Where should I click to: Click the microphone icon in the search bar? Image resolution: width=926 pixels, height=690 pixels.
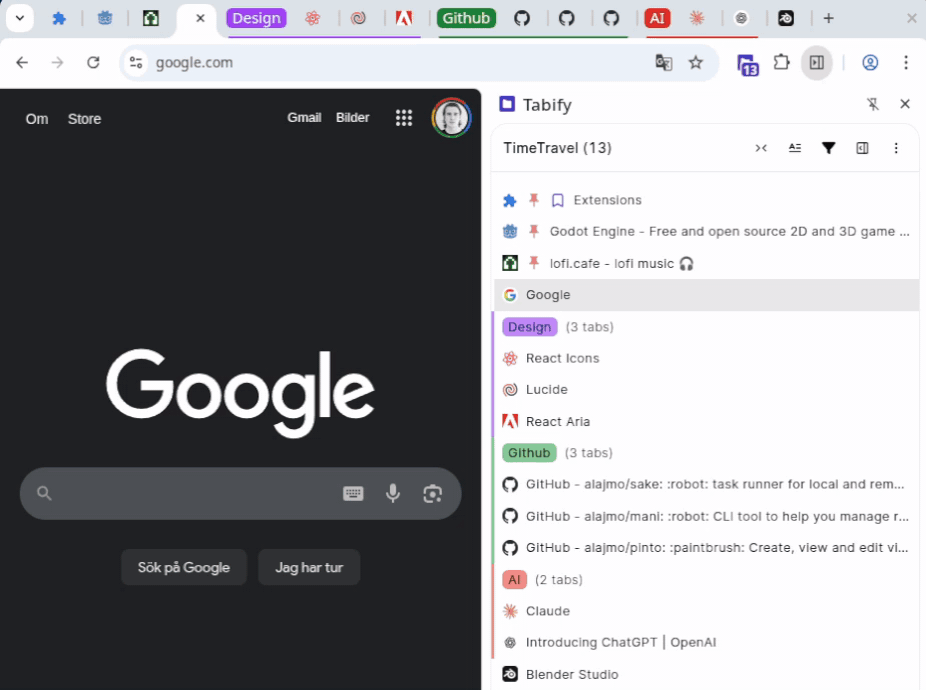click(393, 493)
